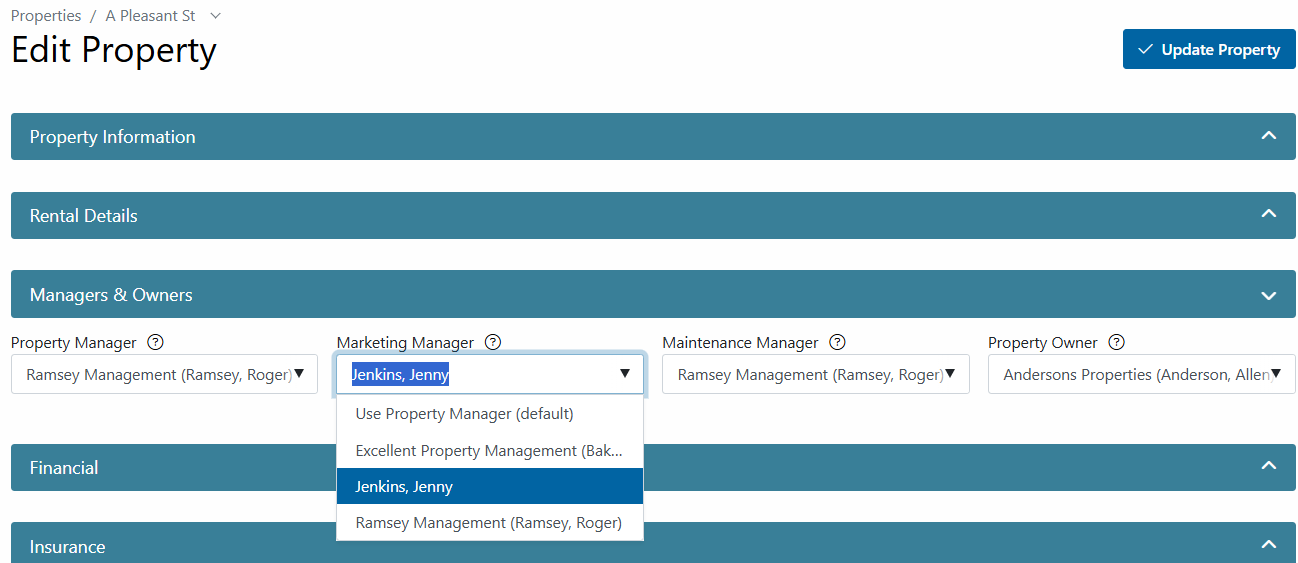Open the Maintenance Manager dropdown
Screen dimensions: 1298x563
[x=815, y=374]
